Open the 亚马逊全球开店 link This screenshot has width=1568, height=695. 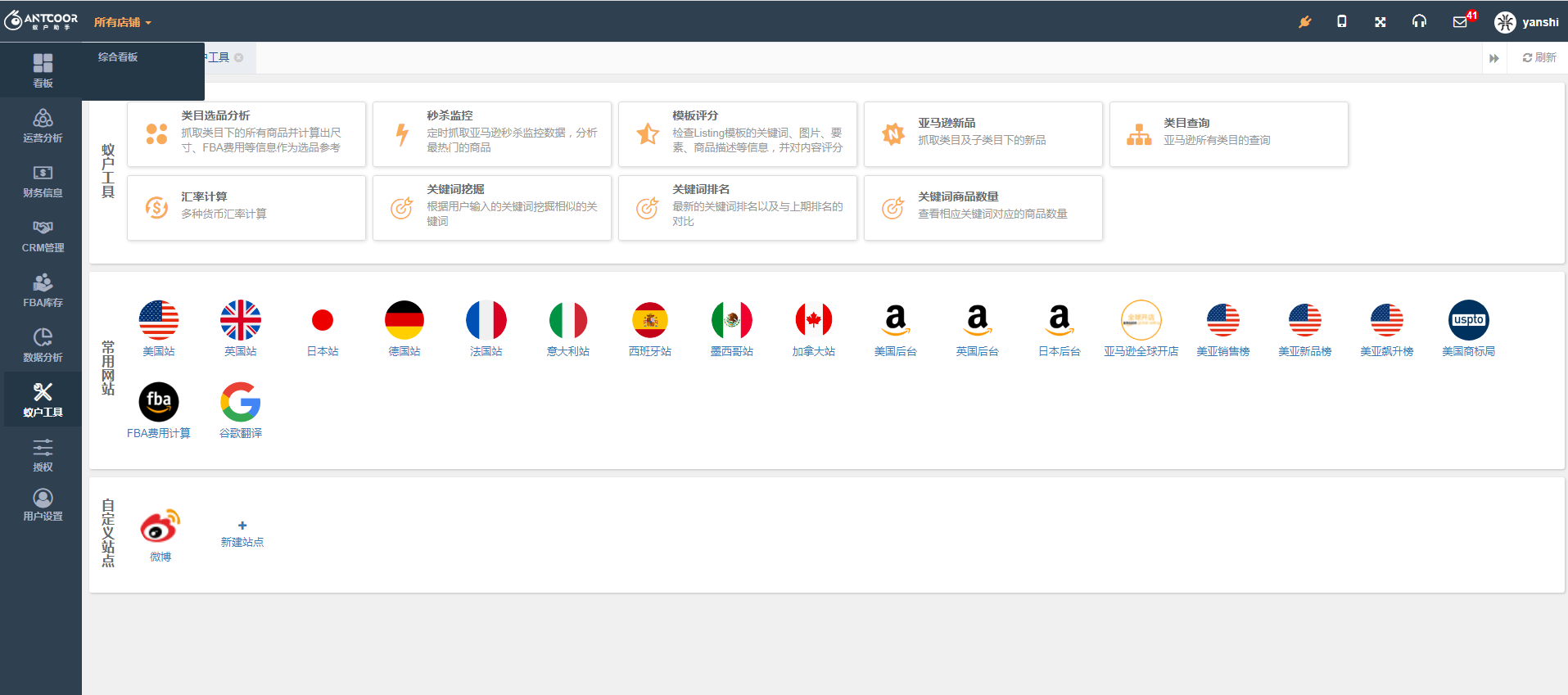coord(1141,328)
